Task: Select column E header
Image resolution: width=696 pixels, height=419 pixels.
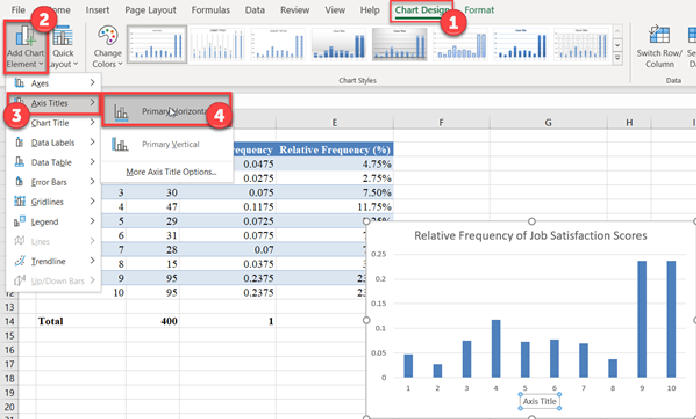Action: [335, 123]
